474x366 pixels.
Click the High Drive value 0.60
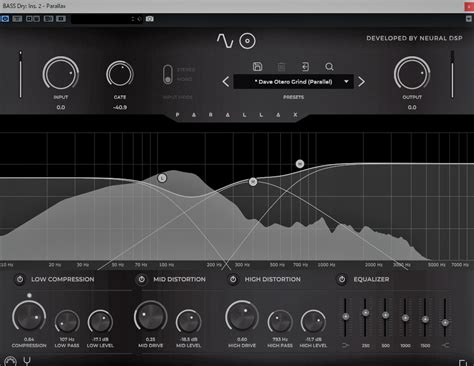(x=242, y=339)
